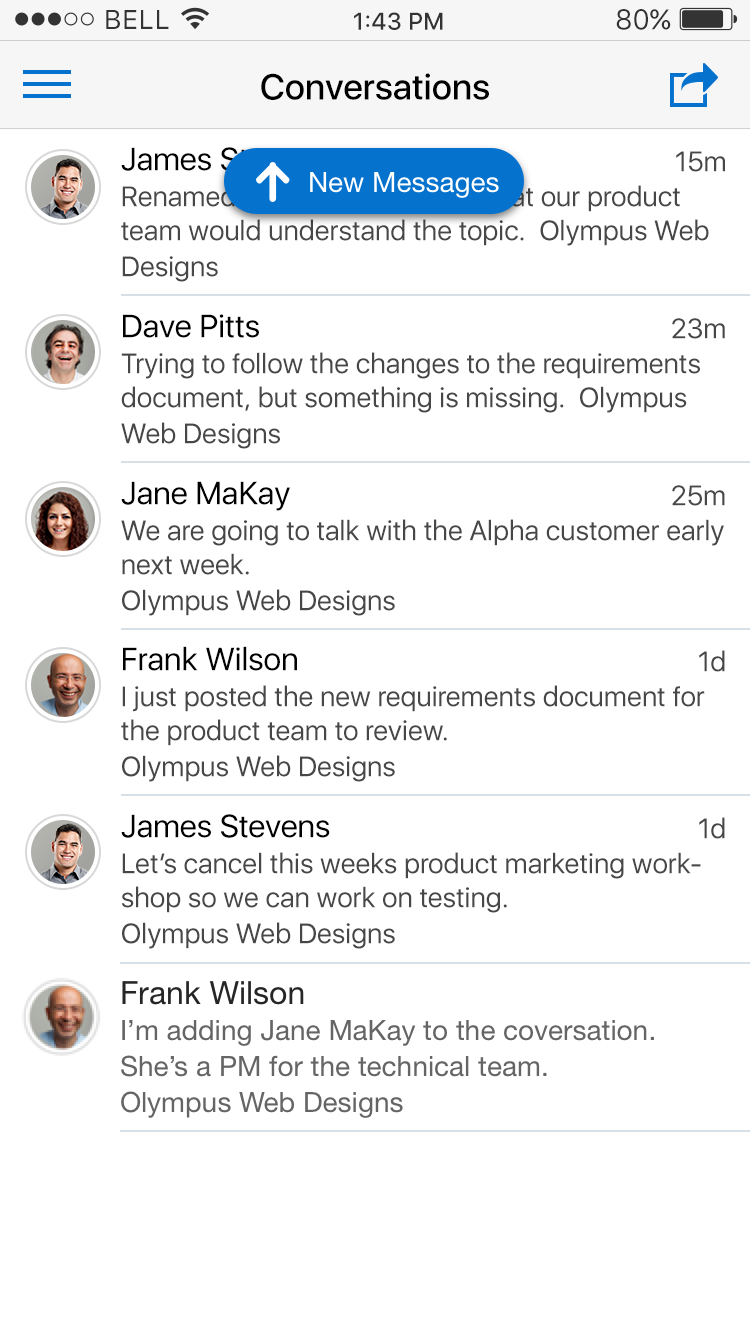Tap the 25m timestamp on Jane's message
Image resolution: width=750 pixels, height=1334 pixels.
coord(698,496)
